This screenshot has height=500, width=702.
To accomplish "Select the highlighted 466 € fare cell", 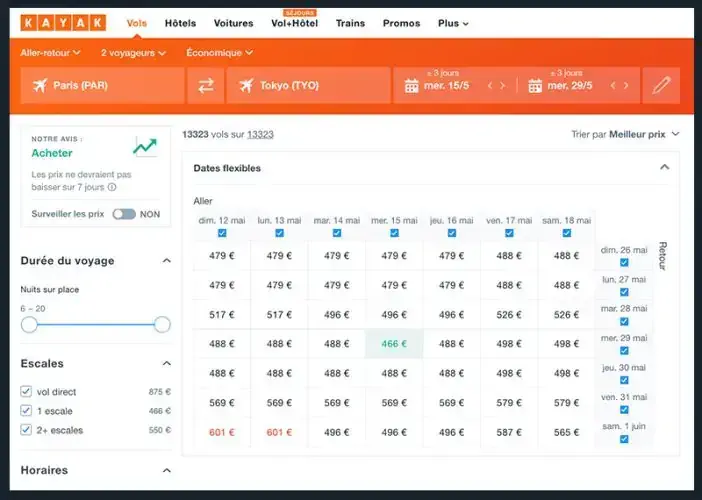I will click(394, 344).
